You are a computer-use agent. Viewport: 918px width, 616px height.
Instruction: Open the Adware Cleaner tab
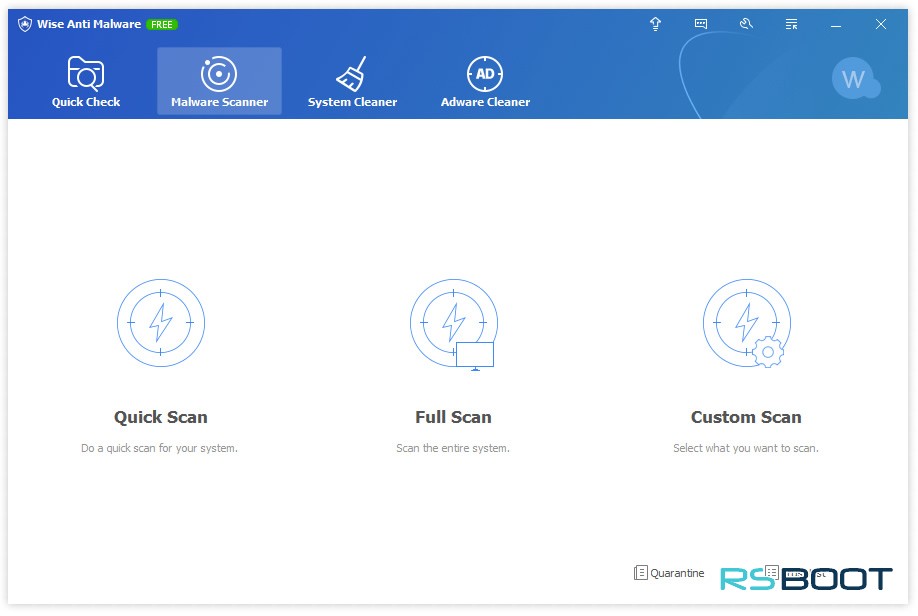pos(485,81)
